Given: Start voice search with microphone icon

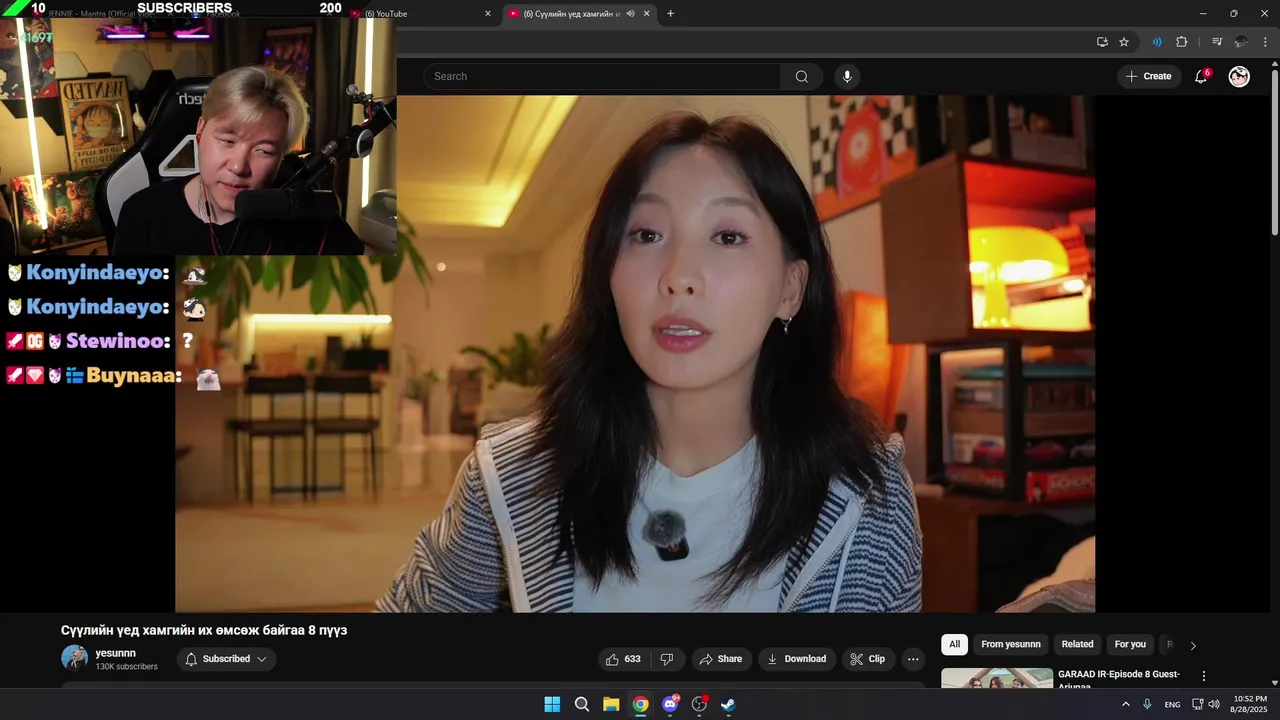Looking at the screenshot, I should [x=847, y=76].
